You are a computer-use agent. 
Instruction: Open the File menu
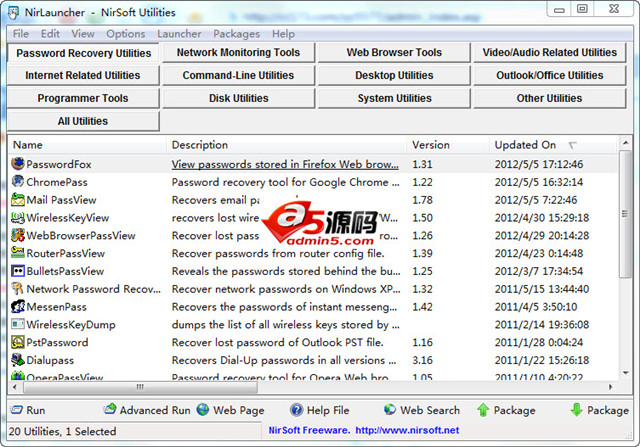pos(21,33)
